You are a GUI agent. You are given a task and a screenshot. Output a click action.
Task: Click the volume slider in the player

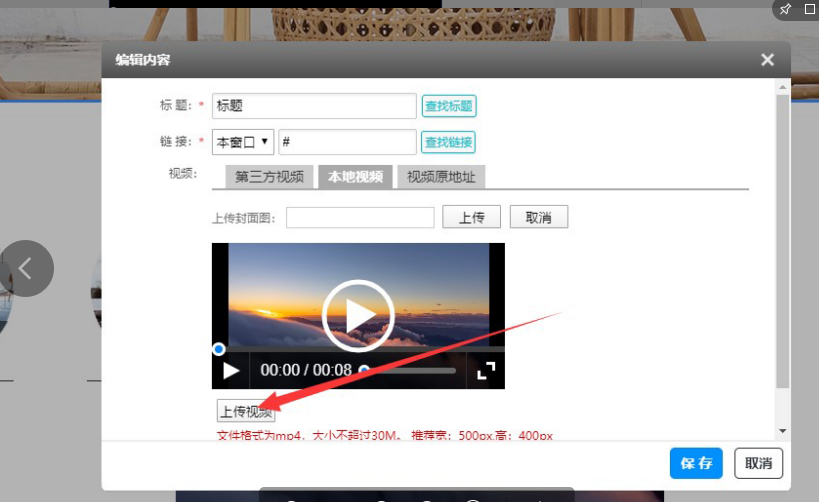click(407, 370)
